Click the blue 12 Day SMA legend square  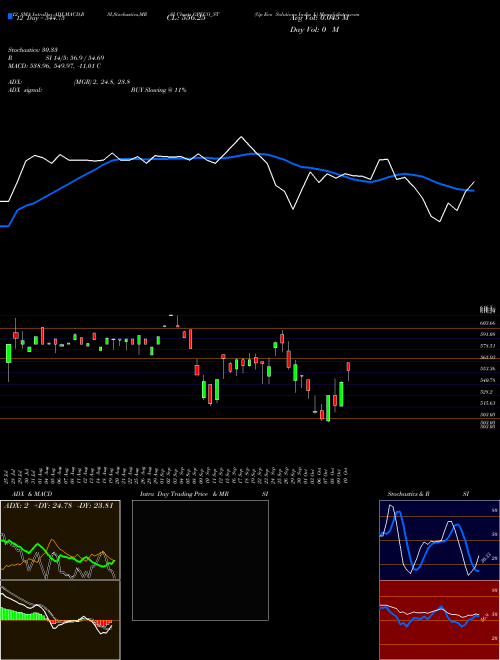(10, 16)
